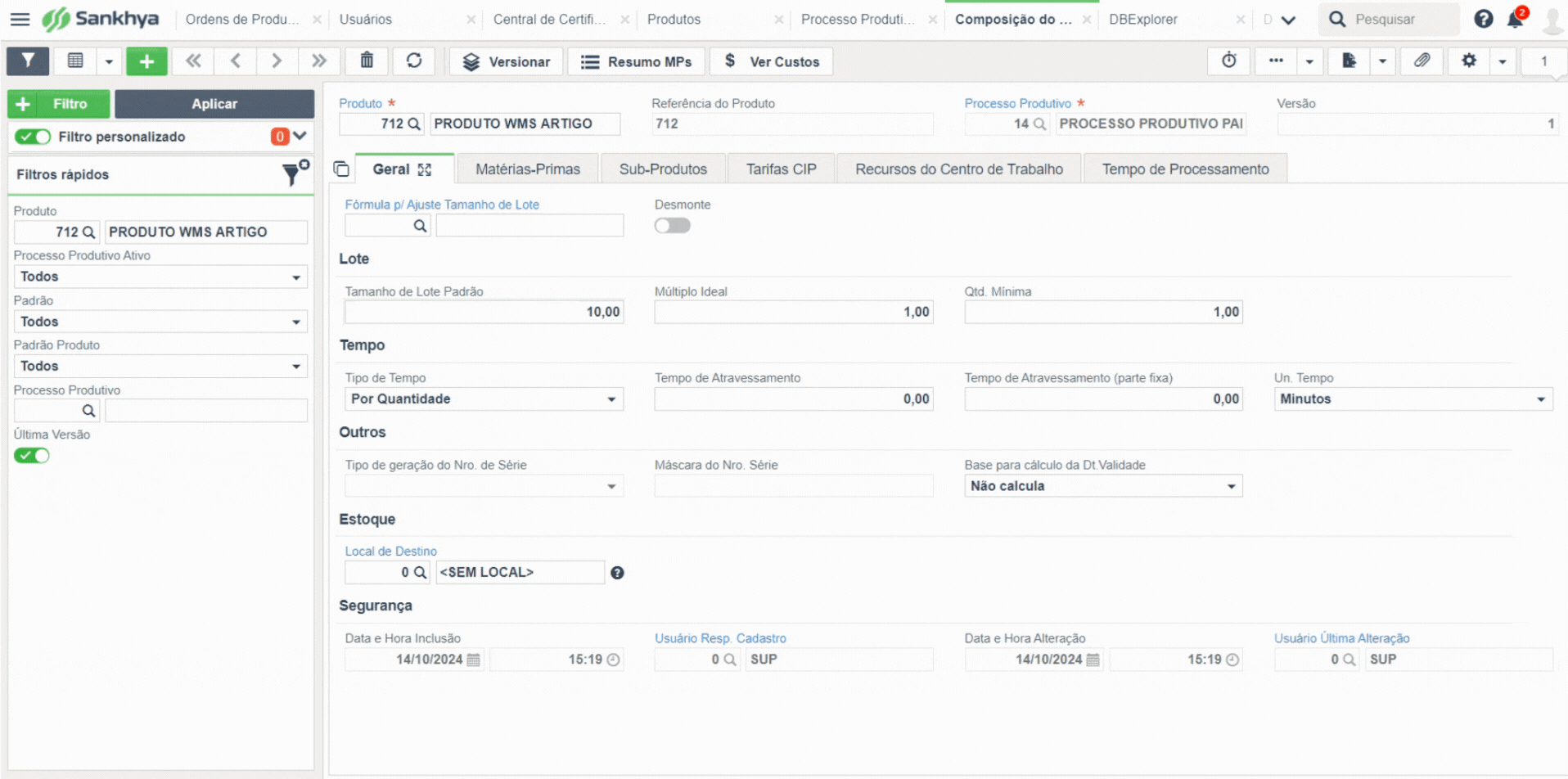Image resolution: width=1568 pixels, height=779 pixels.
Task: Expand the grid view mode dropdown arrow
Action: pos(109,61)
